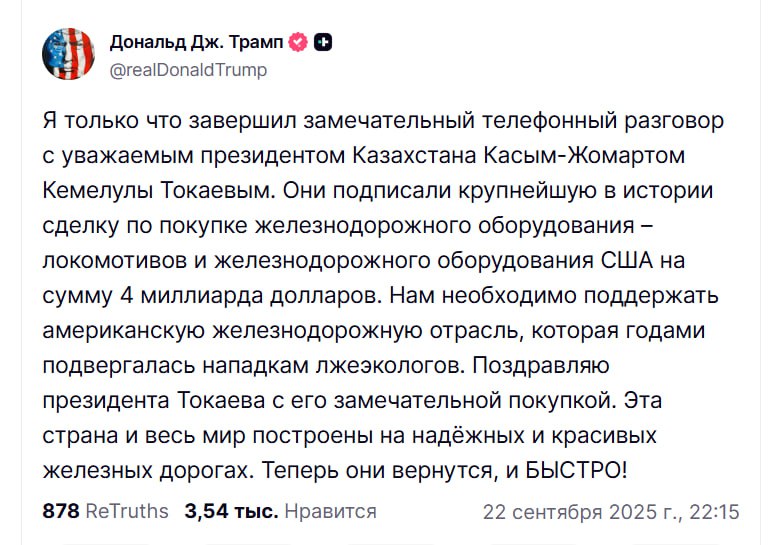
Task: Click the word лжеэкологов in the post
Action: (391, 365)
